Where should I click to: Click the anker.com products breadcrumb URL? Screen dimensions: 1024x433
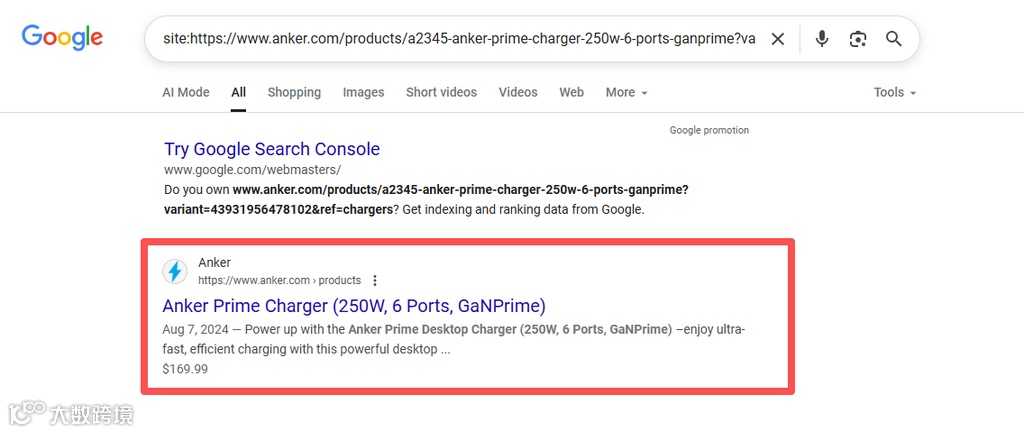tap(279, 280)
